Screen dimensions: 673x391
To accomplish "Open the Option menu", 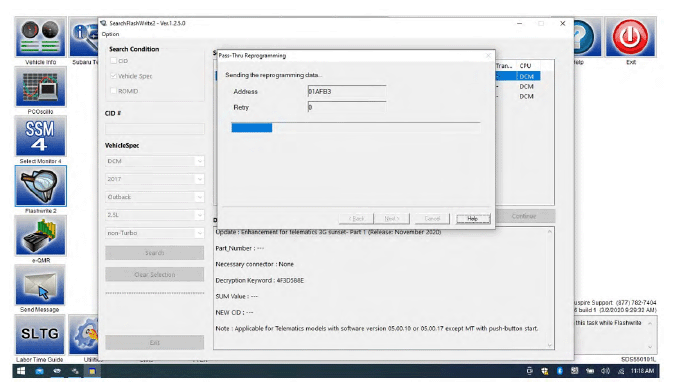I will [110, 34].
